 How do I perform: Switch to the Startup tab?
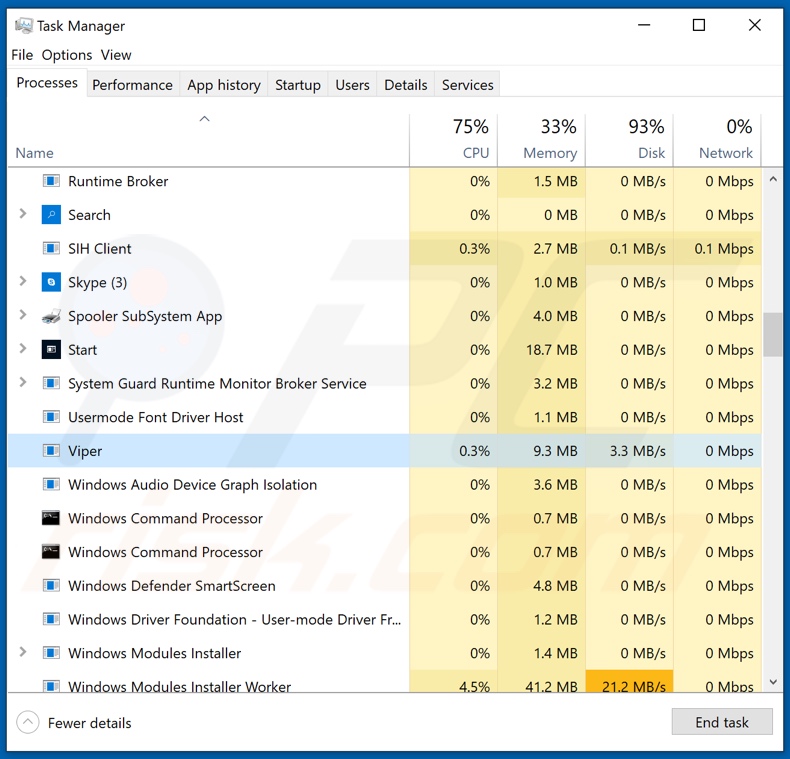pyautogui.click(x=298, y=85)
